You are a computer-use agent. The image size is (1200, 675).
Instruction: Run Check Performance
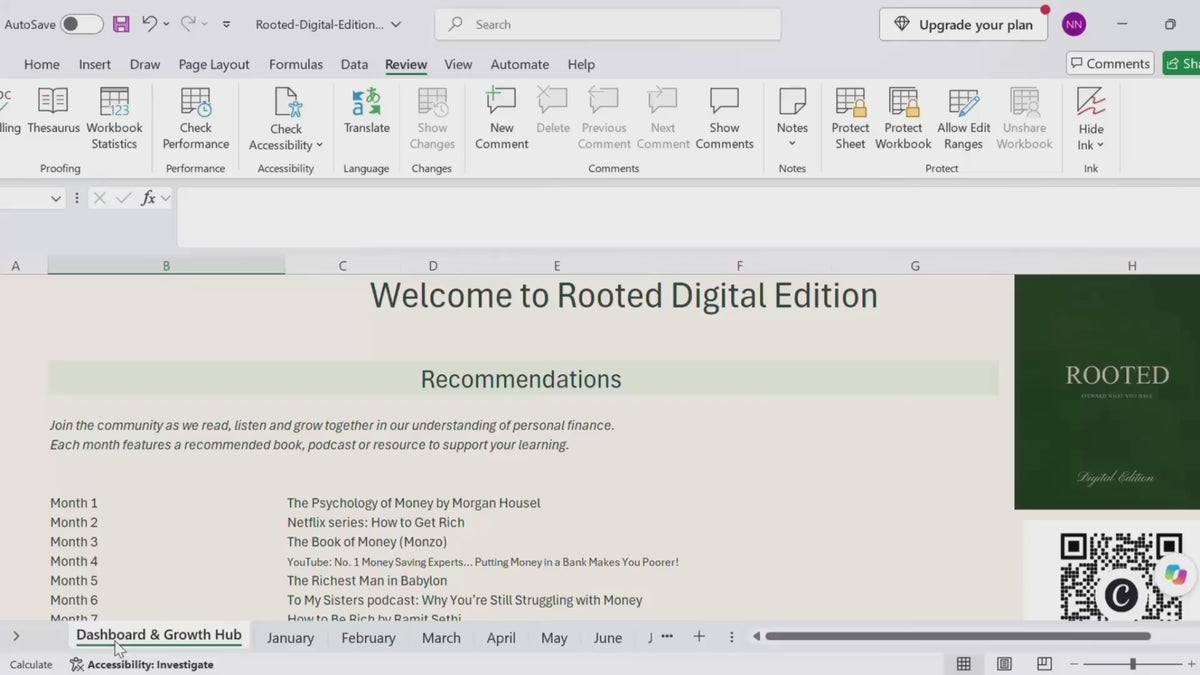[196, 119]
